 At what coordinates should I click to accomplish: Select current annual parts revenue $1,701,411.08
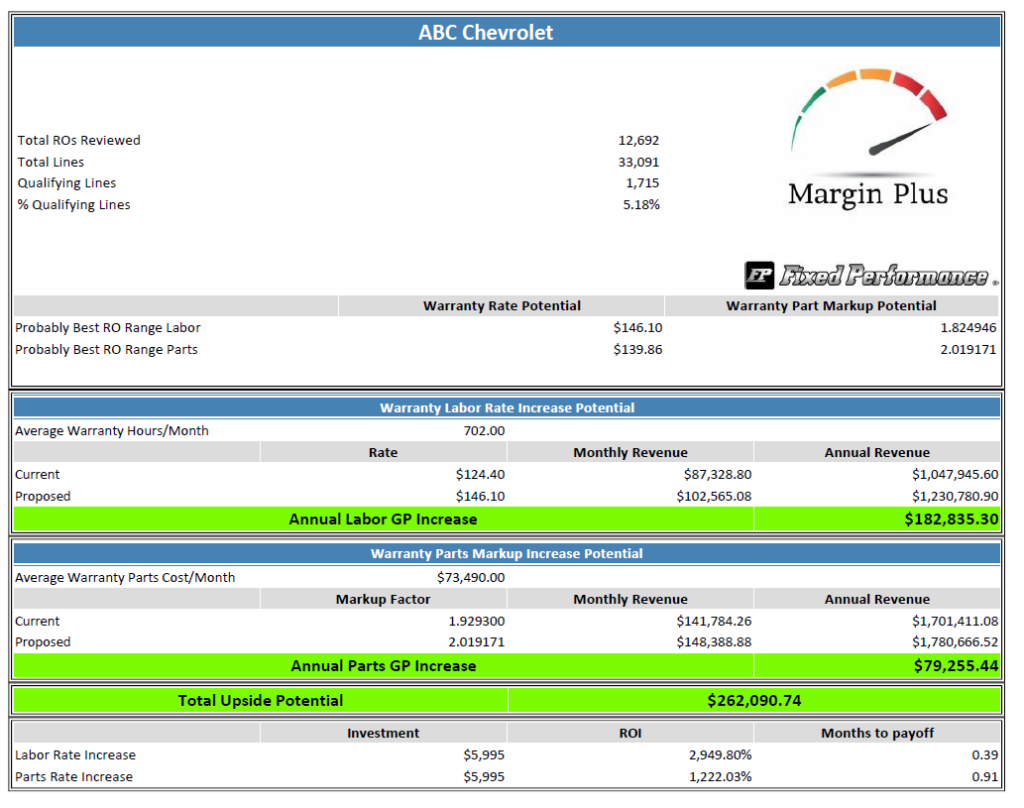pos(955,621)
